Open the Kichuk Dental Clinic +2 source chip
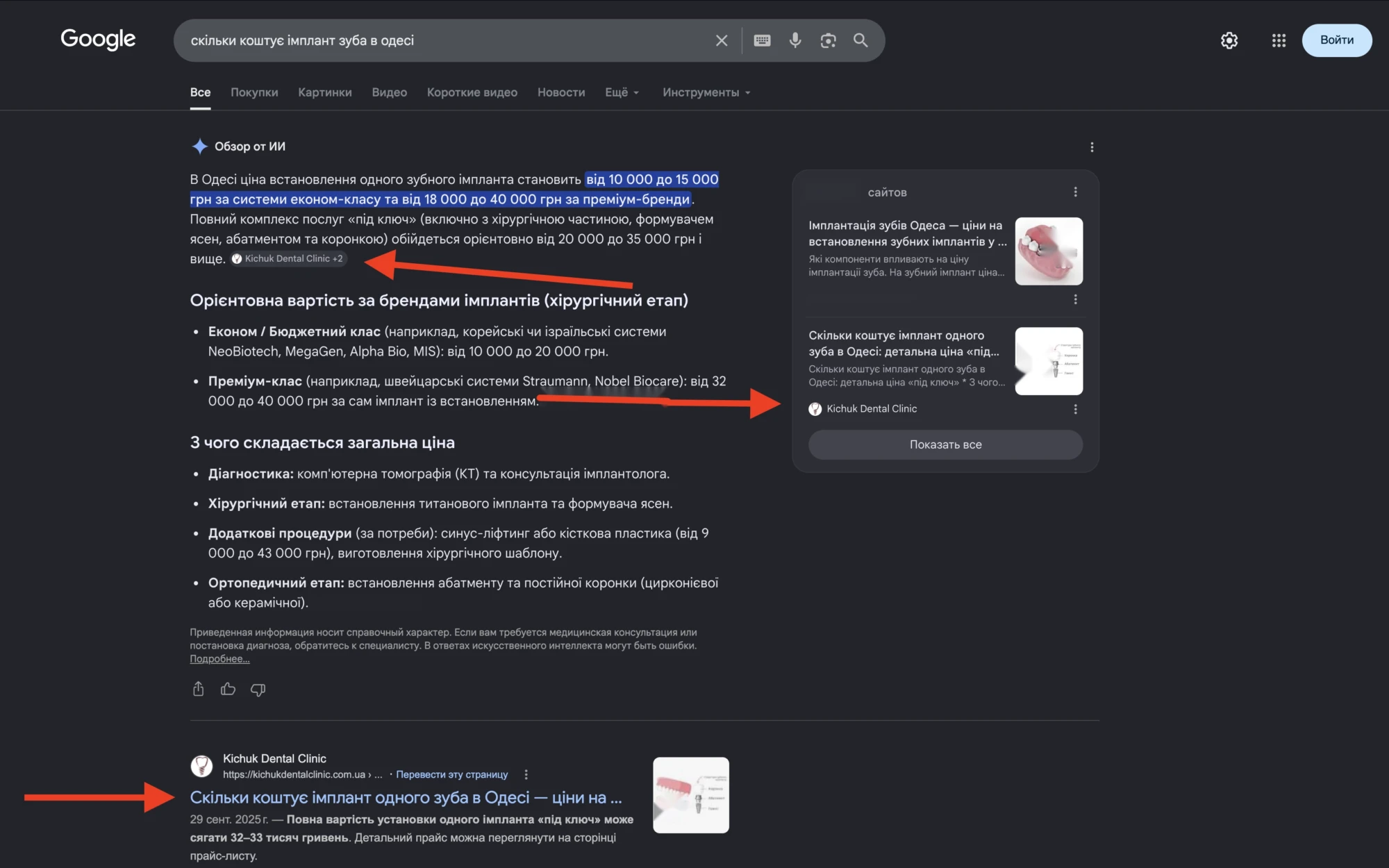Image resolution: width=1389 pixels, height=868 pixels. [288, 258]
